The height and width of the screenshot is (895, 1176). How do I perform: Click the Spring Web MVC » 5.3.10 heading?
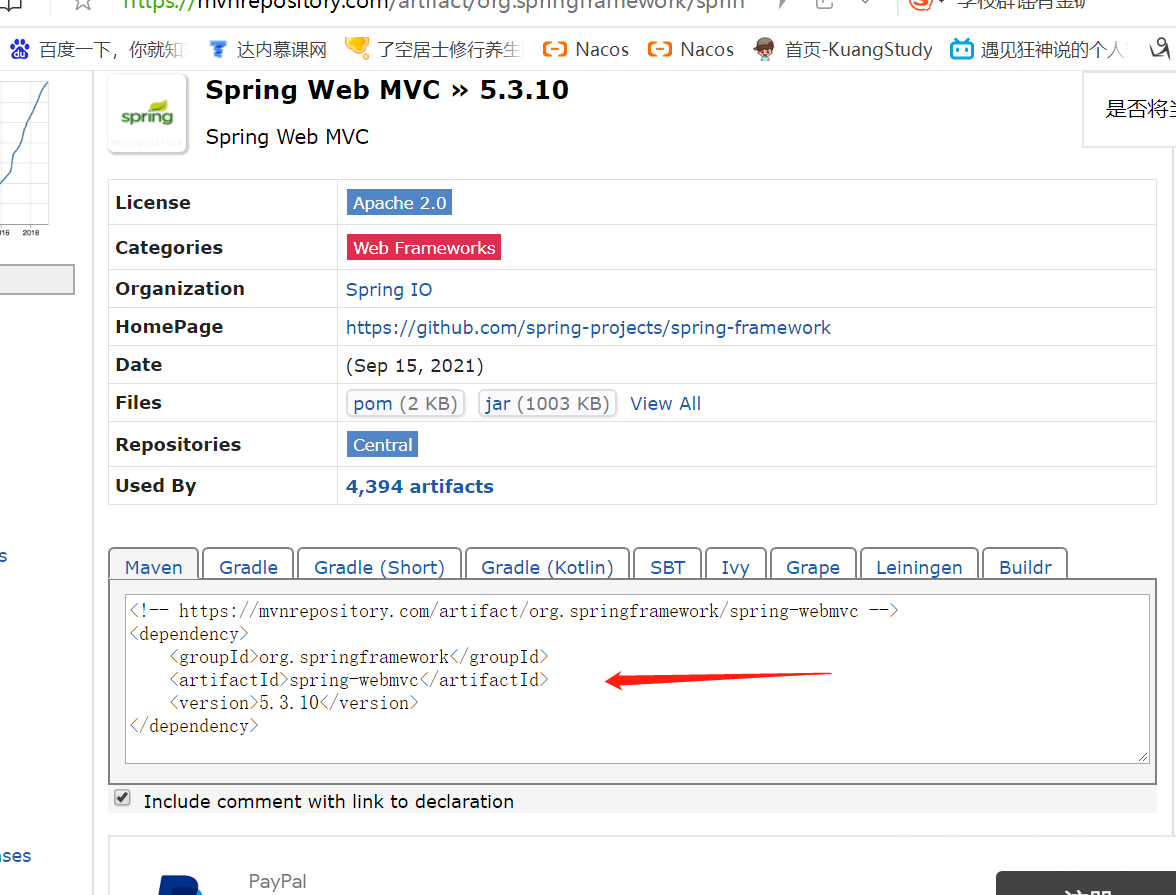(387, 90)
